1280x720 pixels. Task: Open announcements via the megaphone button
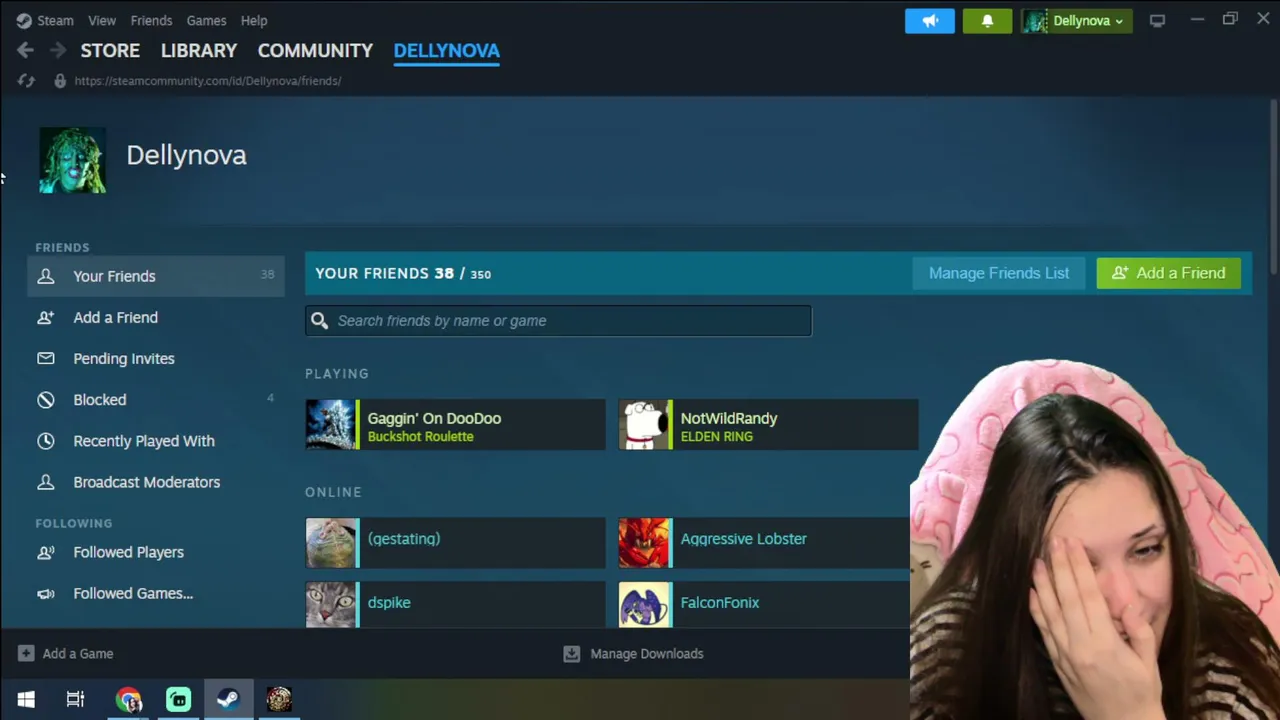(930, 21)
